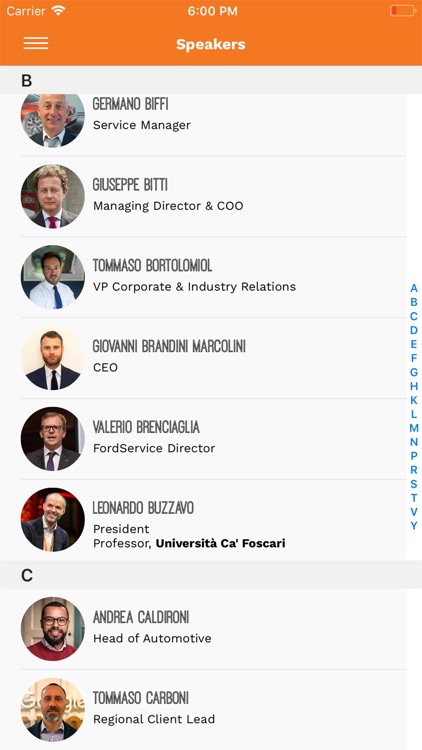The width and height of the screenshot is (422, 750).
Task: Tap Germano Biffi's profile photo
Action: (x=53, y=120)
